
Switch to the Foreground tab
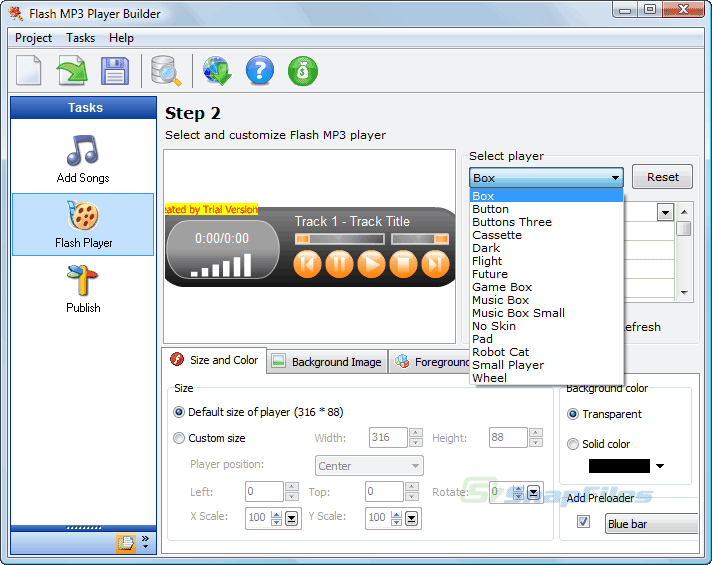[x=430, y=362]
